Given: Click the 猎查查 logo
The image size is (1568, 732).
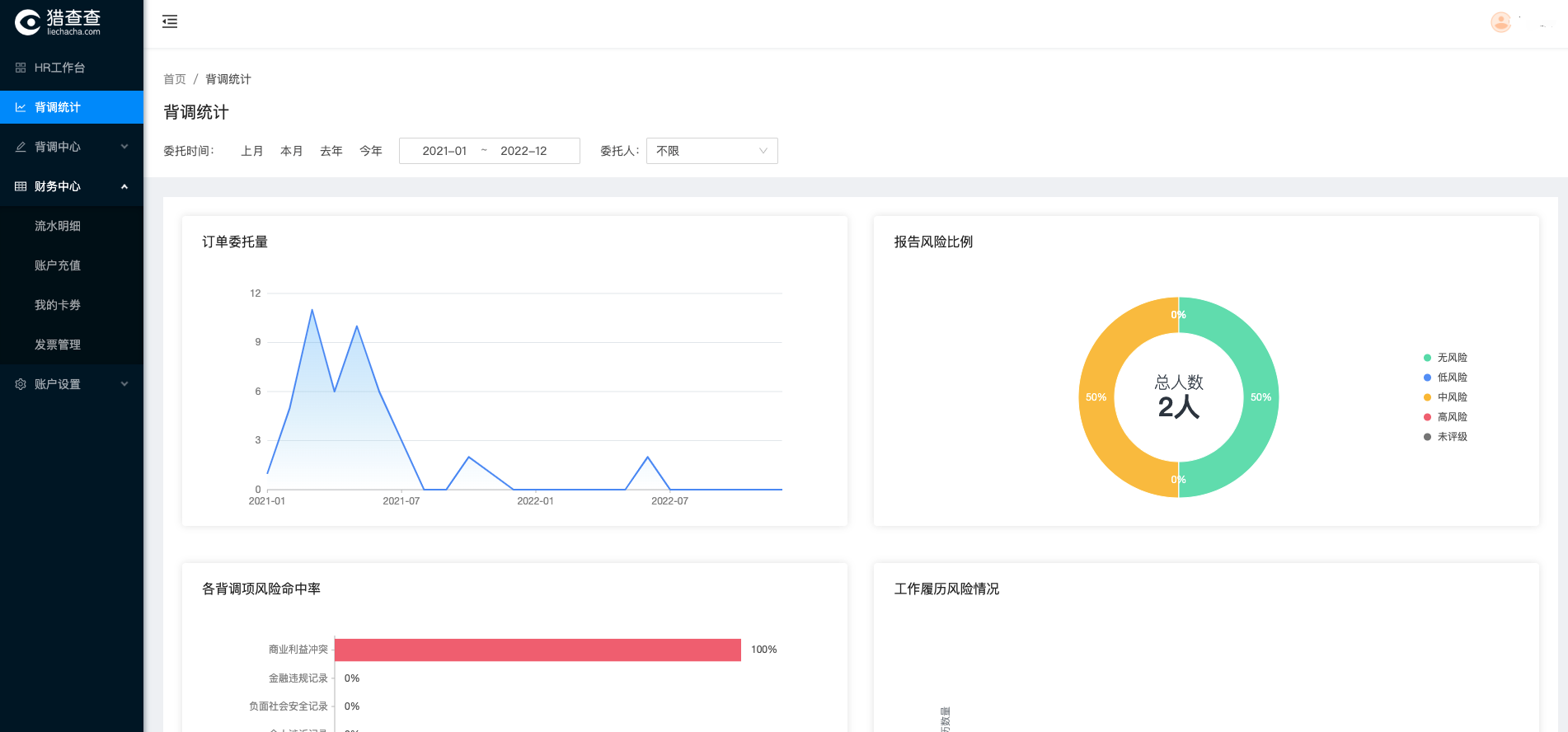Looking at the screenshot, I should point(58,22).
